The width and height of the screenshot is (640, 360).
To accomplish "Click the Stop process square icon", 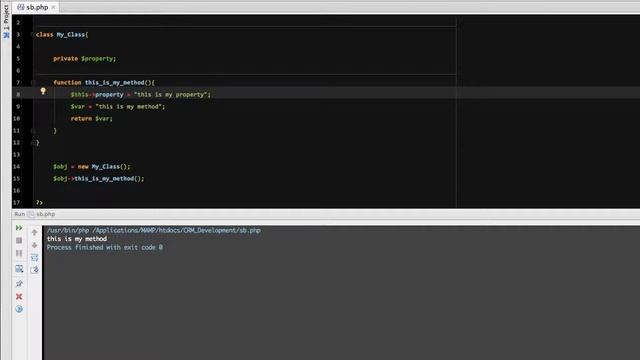I will pos(19,240).
